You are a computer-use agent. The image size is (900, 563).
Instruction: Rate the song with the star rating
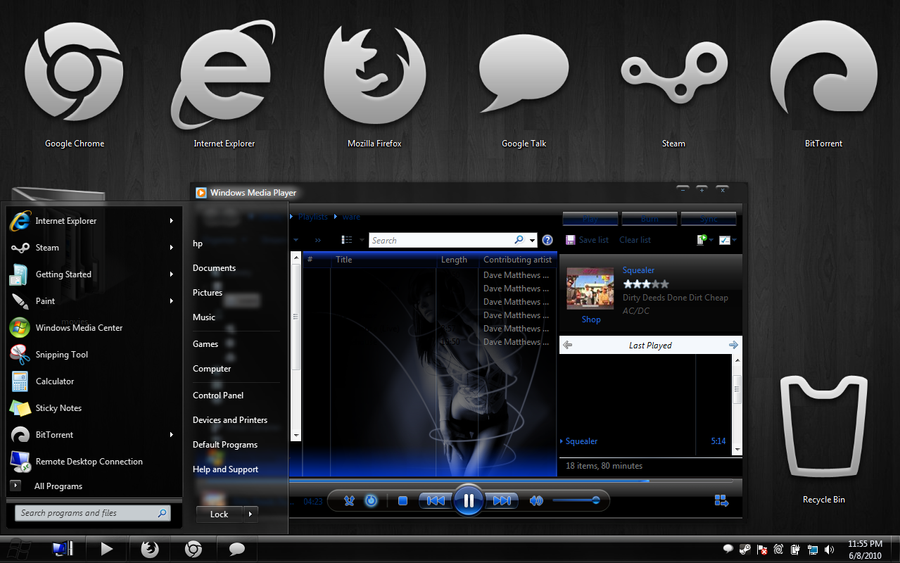pyautogui.click(x=646, y=284)
